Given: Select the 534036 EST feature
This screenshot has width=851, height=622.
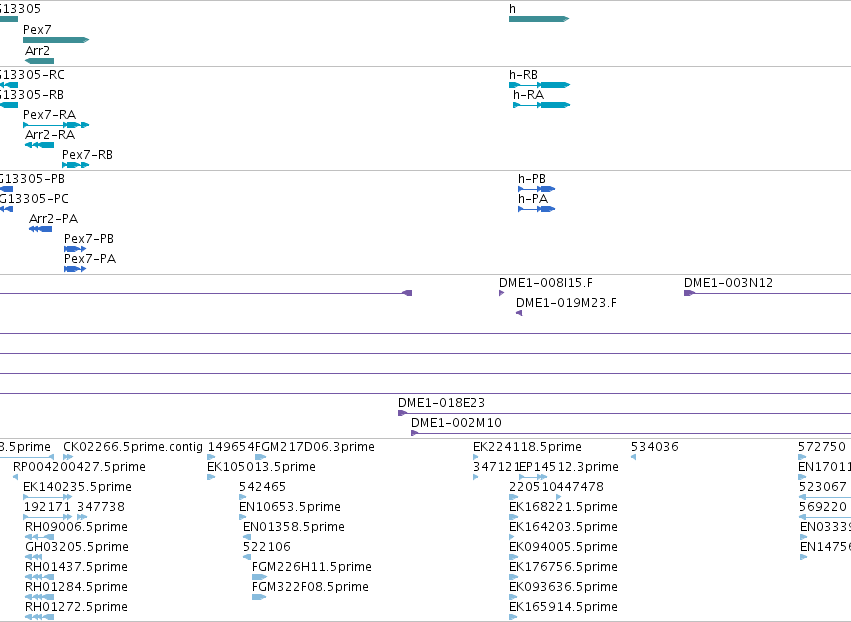Looking at the screenshot, I should [x=633, y=457].
